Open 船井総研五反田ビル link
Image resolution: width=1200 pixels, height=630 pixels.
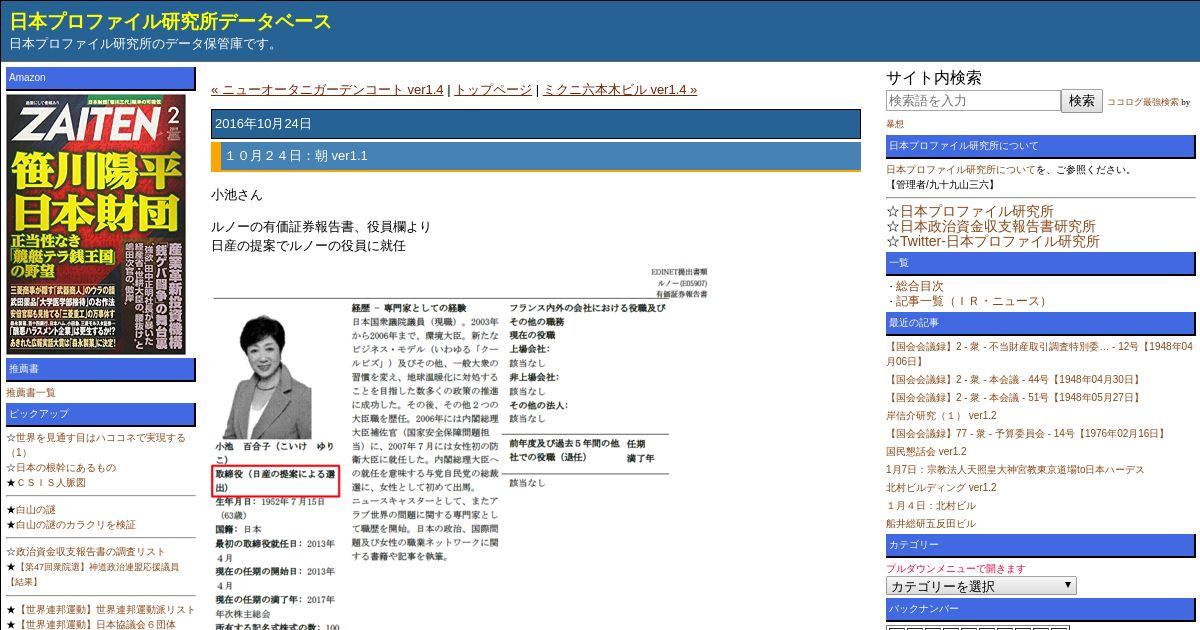931,523
